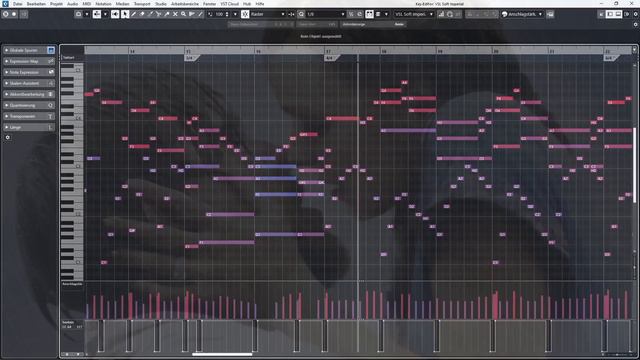Click Expression Map section icon

tap(51, 61)
